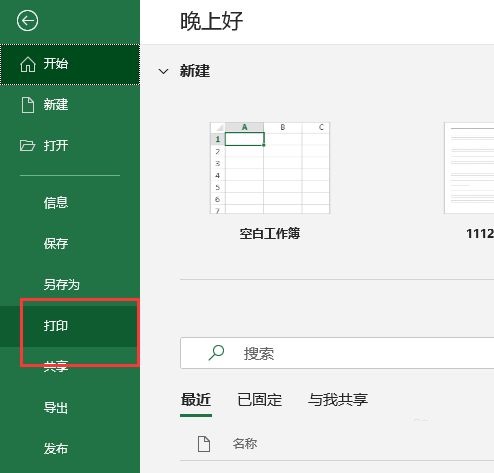The width and height of the screenshot is (494, 473).
Task: Click the 新建 section heading text
Action: click(195, 71)
